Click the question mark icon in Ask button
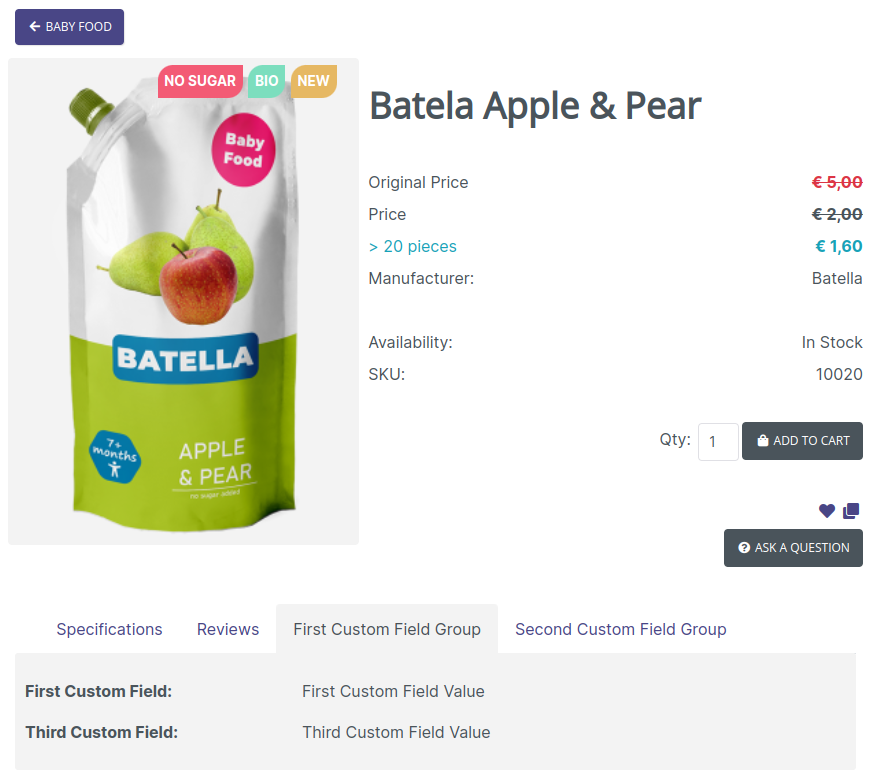 [744, 548]
